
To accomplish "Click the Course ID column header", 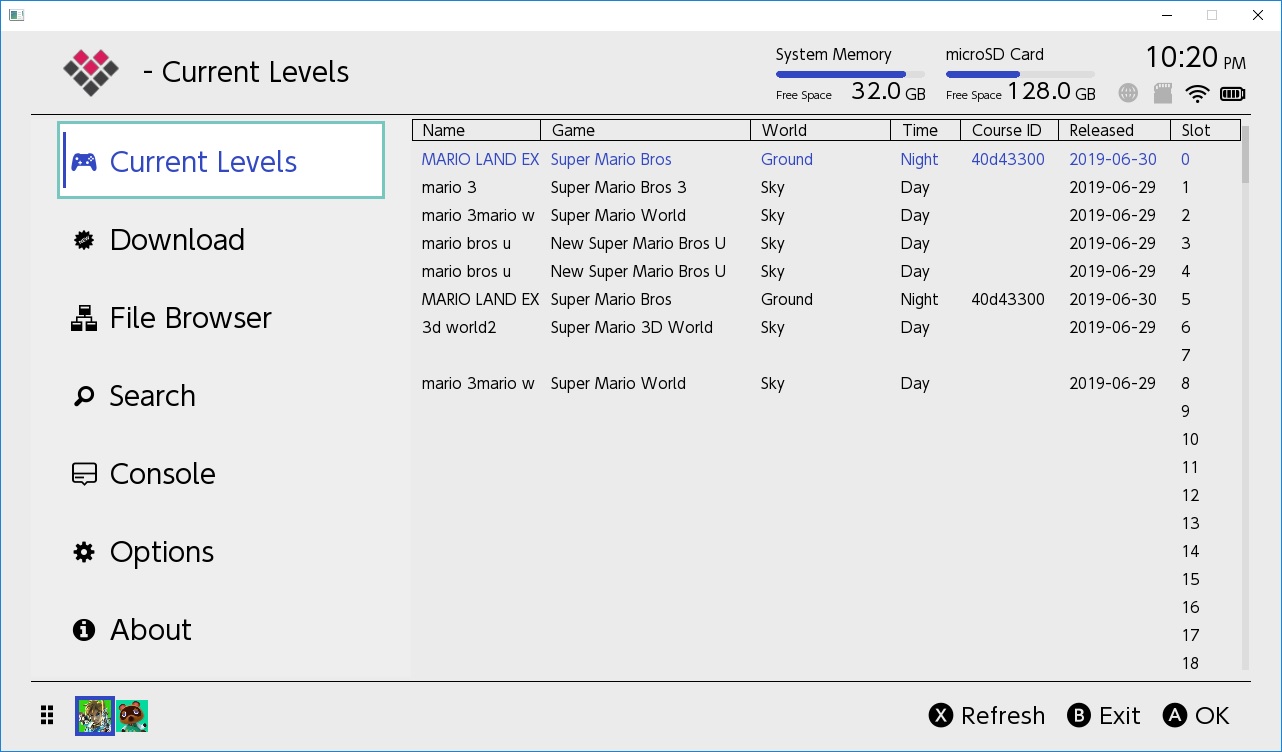I will click(1009, 130).
